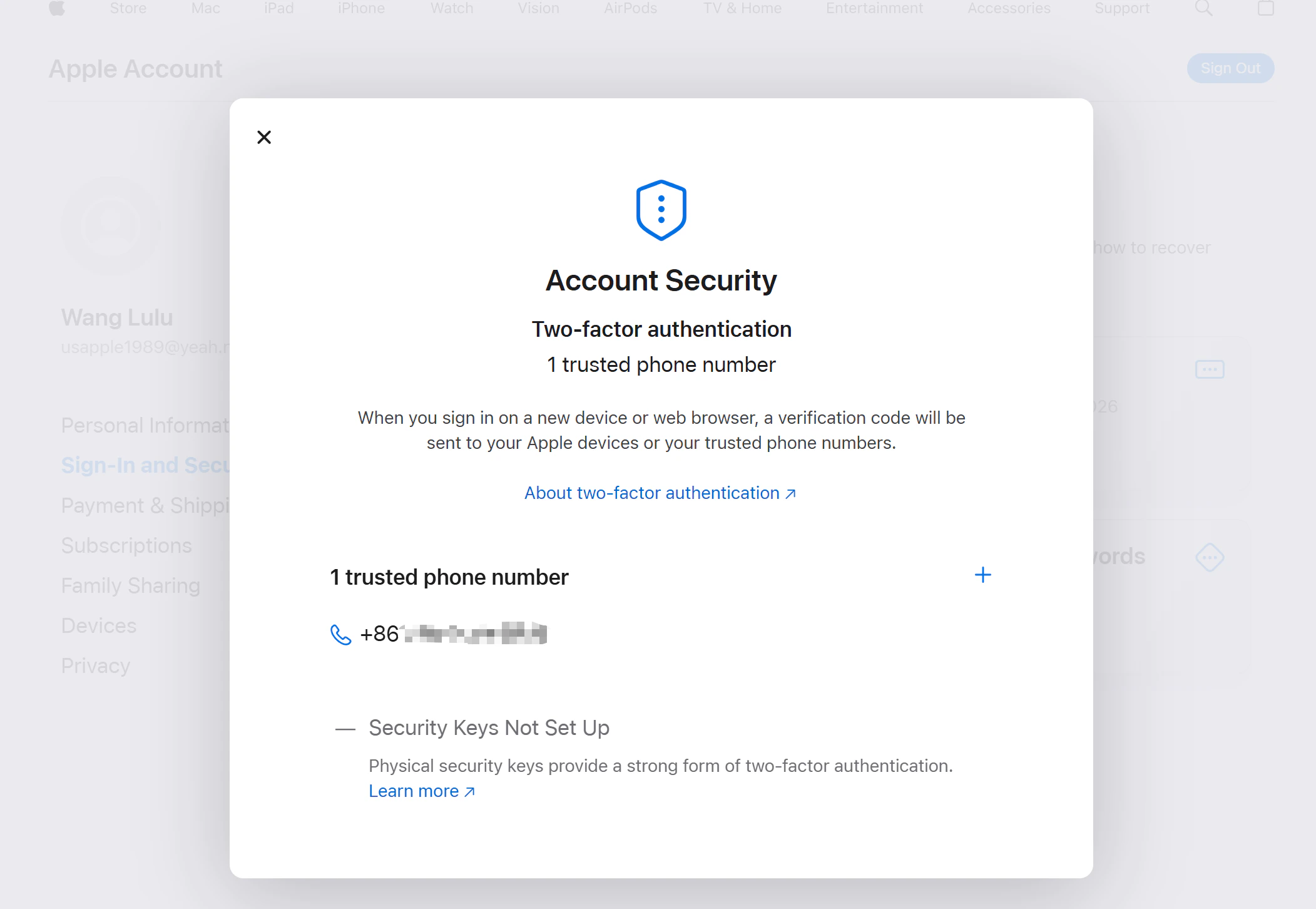Open the Support menu item
Screen dimensions: 1316x909
1122,8
